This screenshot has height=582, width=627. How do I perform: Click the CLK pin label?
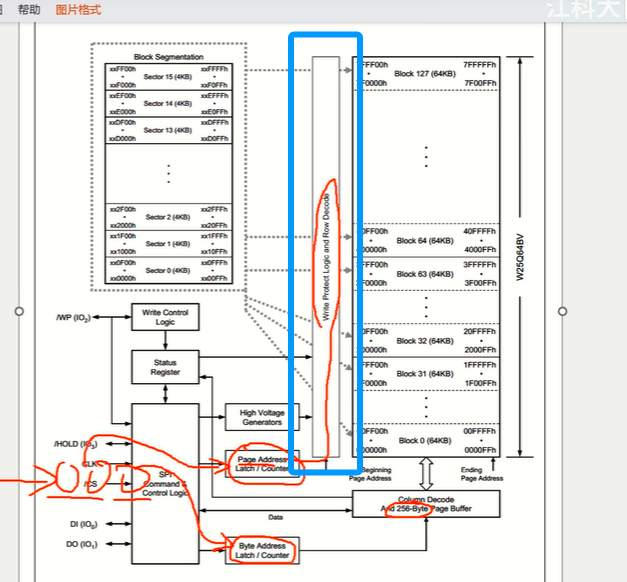point(90,464)
